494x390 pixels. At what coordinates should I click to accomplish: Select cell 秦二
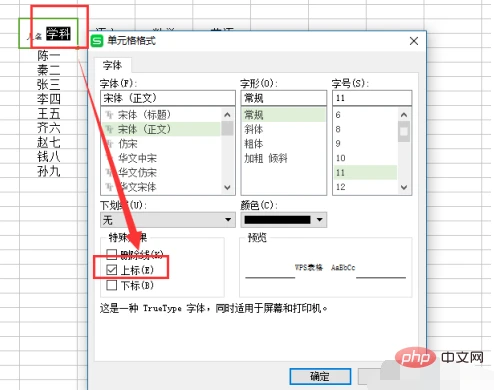coord(49,70)
